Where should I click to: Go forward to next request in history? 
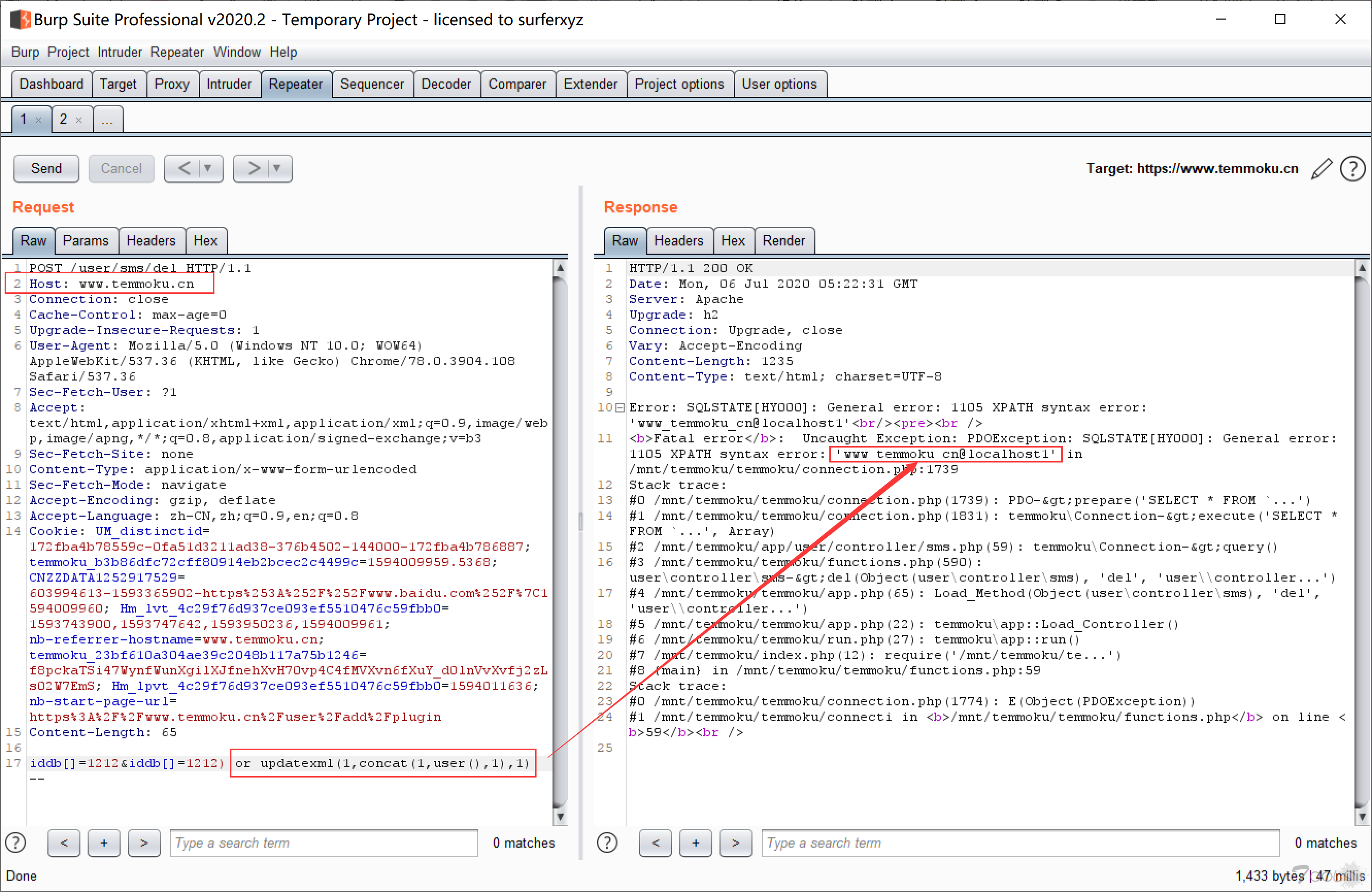tap(253, 169)
